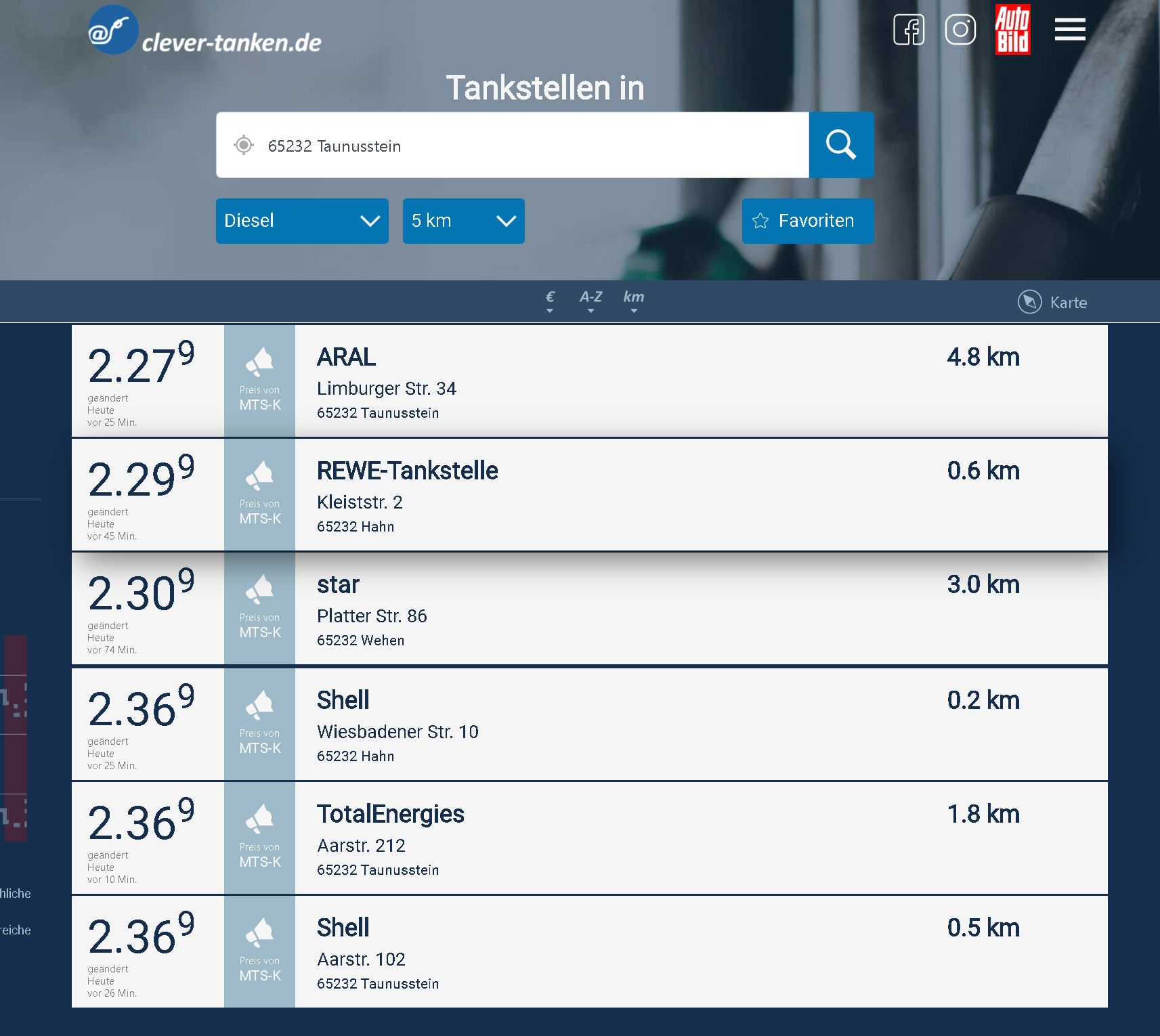1160x1036 pixels.
Task: Sort stations by price (€)
Action: coord(550,301)
